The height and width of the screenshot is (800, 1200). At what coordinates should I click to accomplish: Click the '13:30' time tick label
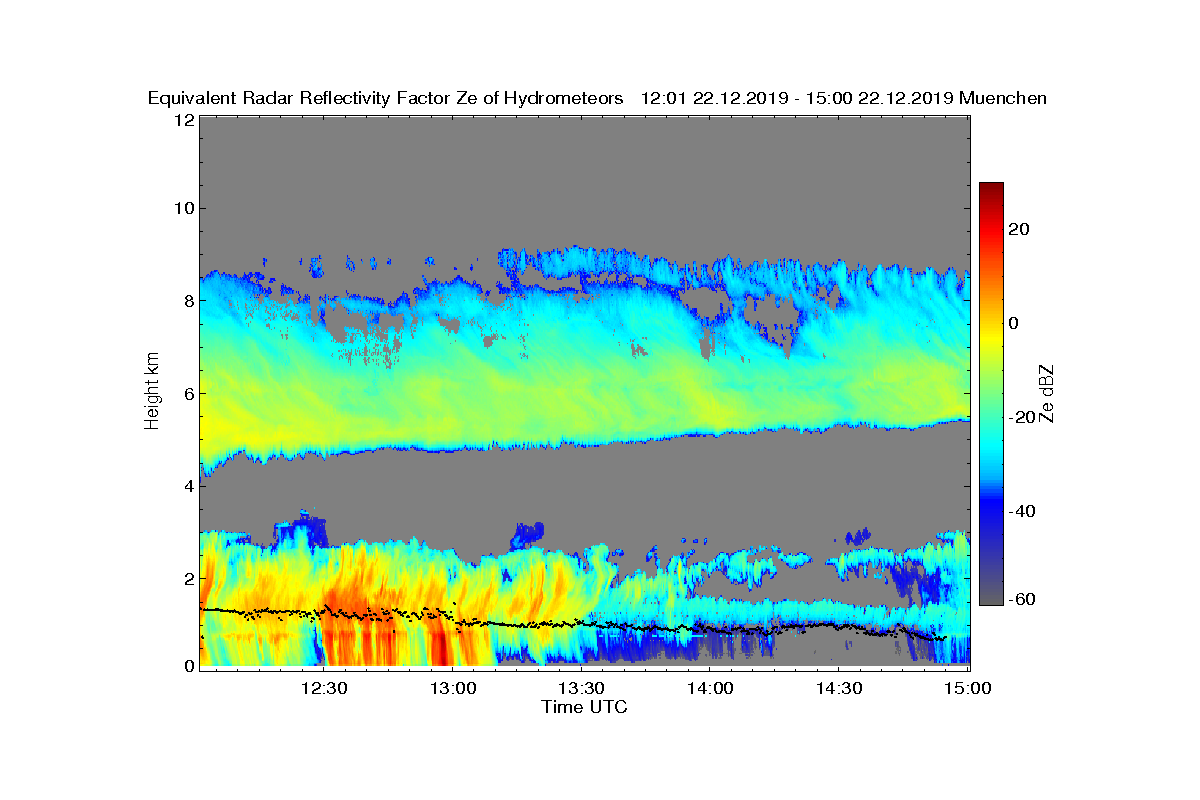(x=581, y=688)
